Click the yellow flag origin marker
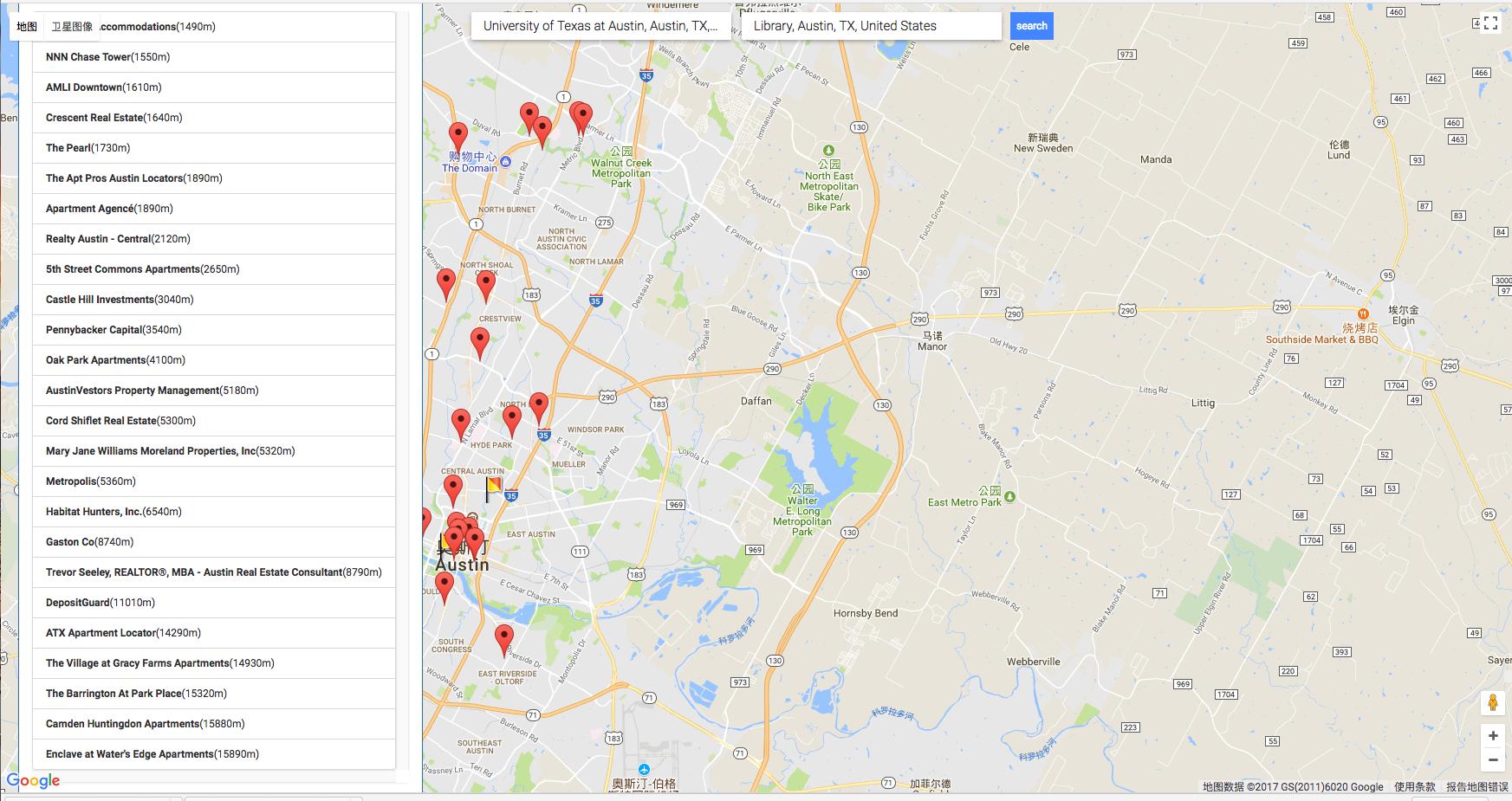The image size is (1512, 801). pos(493,489)
